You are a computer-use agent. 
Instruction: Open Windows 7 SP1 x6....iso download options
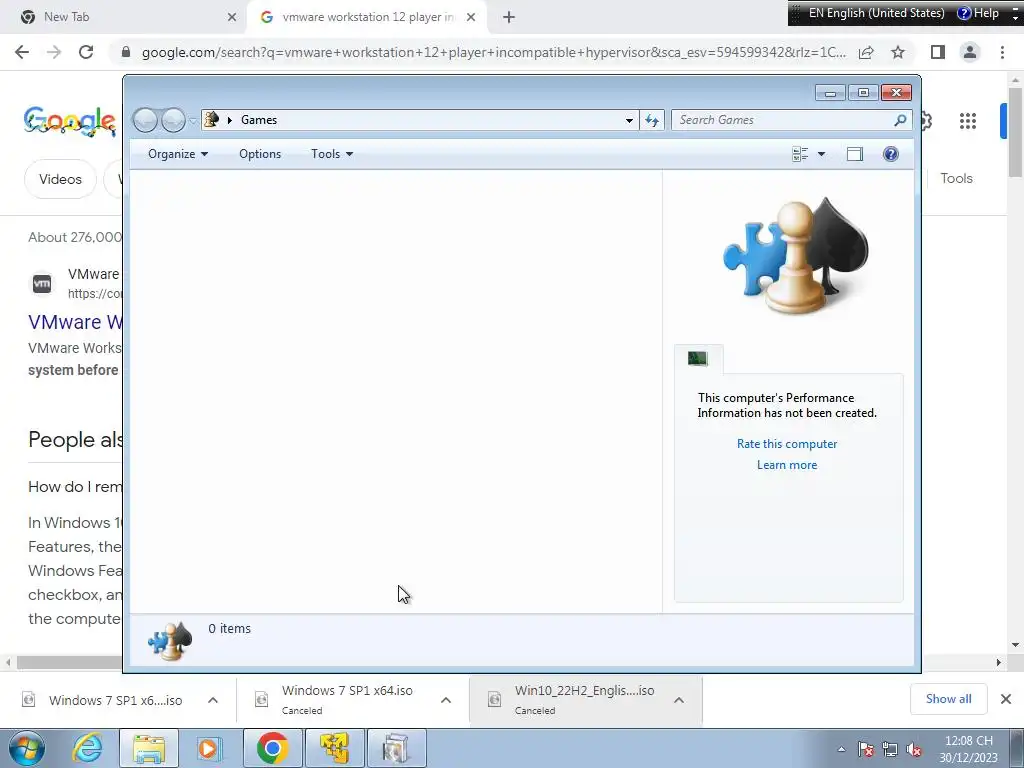[x=213, y=700]
